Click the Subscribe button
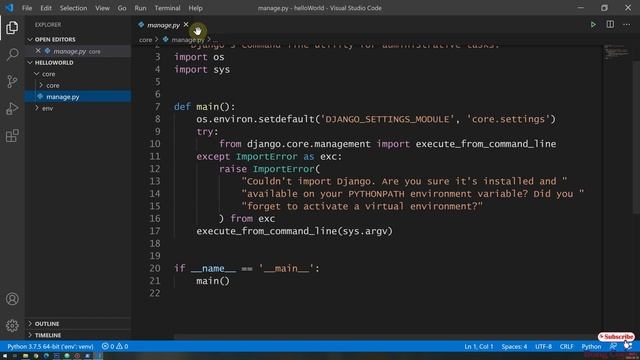This screenshot has height=360, width=640. 616,337
